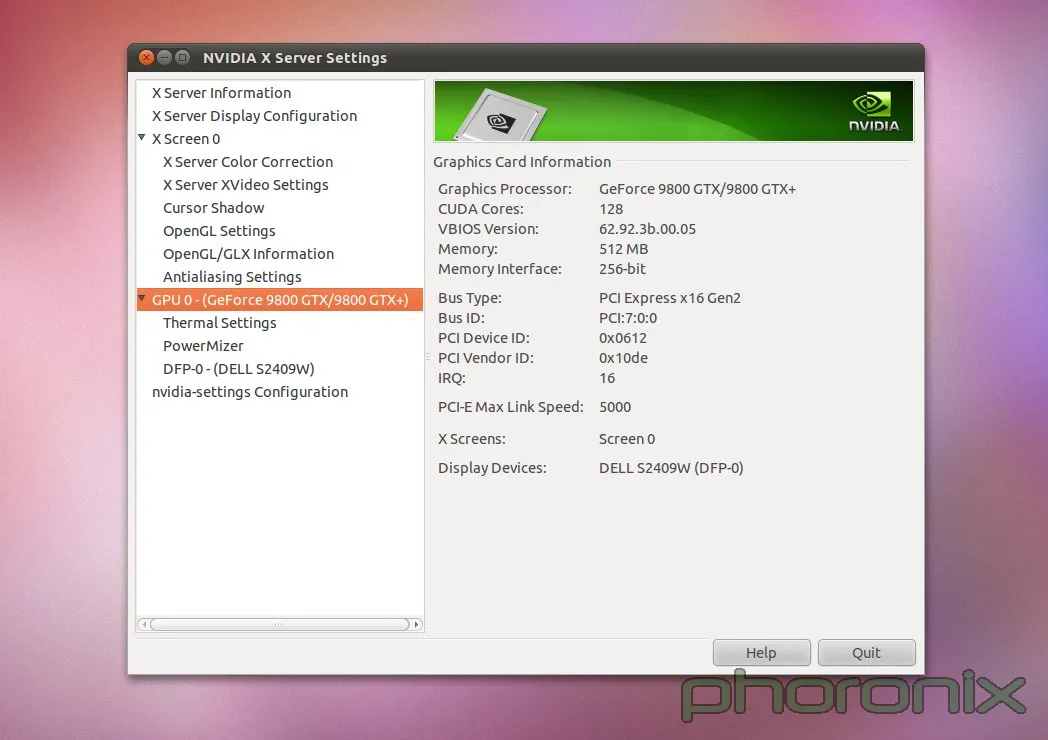
Task: Click the sidebar scroll left arrow
Action: pyautogui.click(x=144, y=624)
